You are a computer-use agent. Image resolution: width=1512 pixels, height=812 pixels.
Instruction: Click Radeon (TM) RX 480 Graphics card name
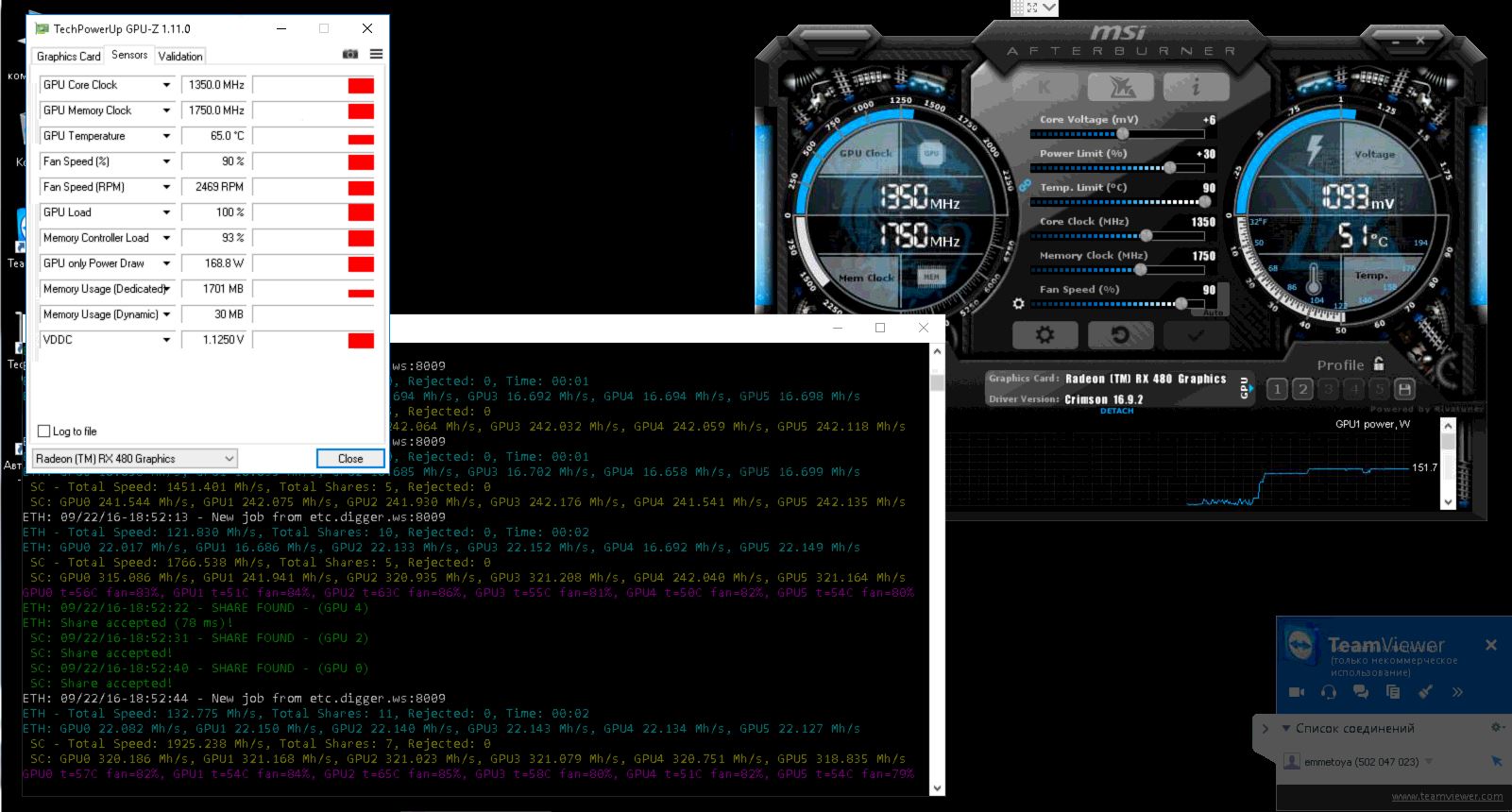(1146, 379)
